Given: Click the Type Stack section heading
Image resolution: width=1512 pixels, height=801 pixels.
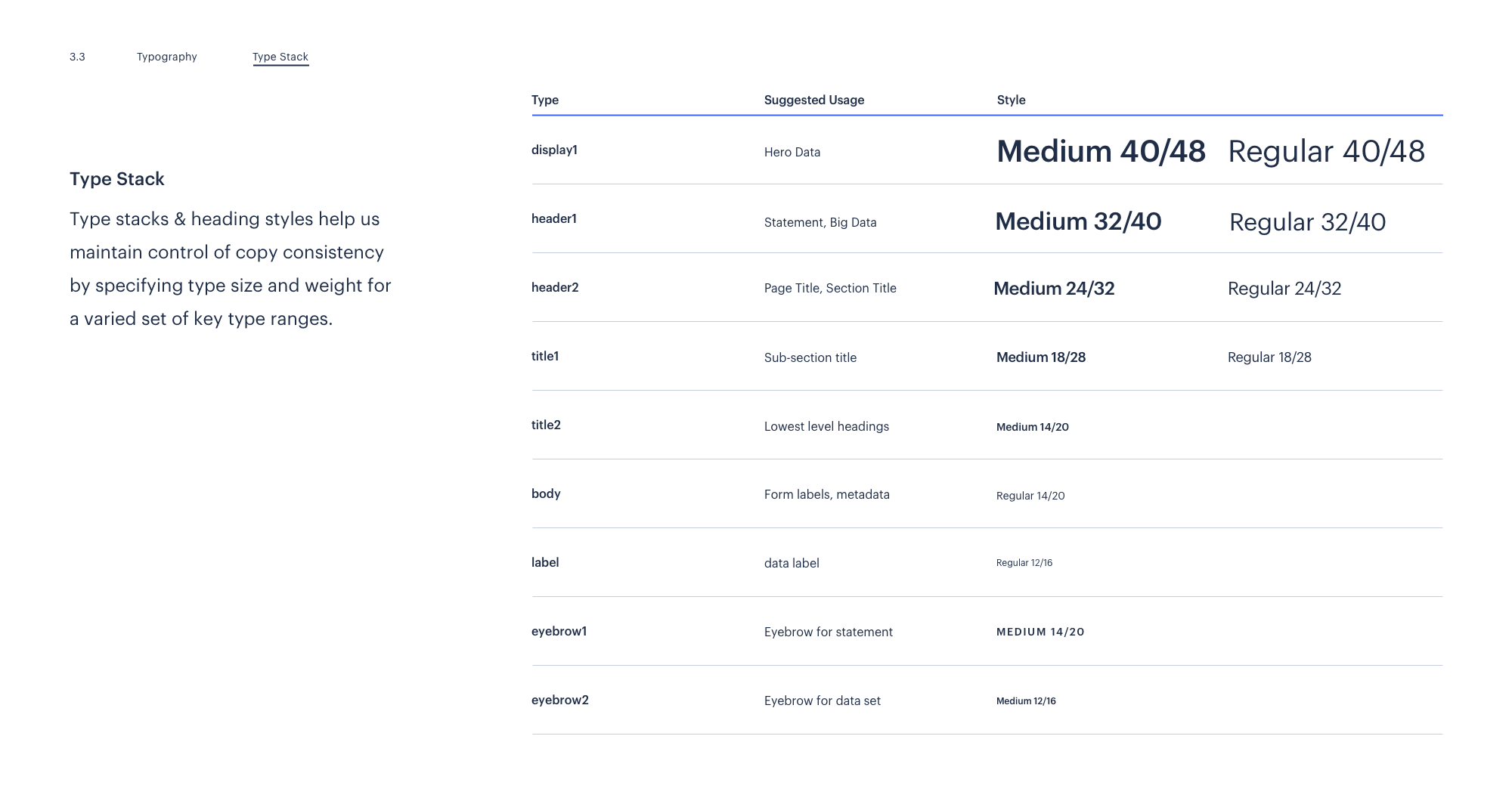Looking at the screenshot, I should pyautogui.click(x=117, y=179).
